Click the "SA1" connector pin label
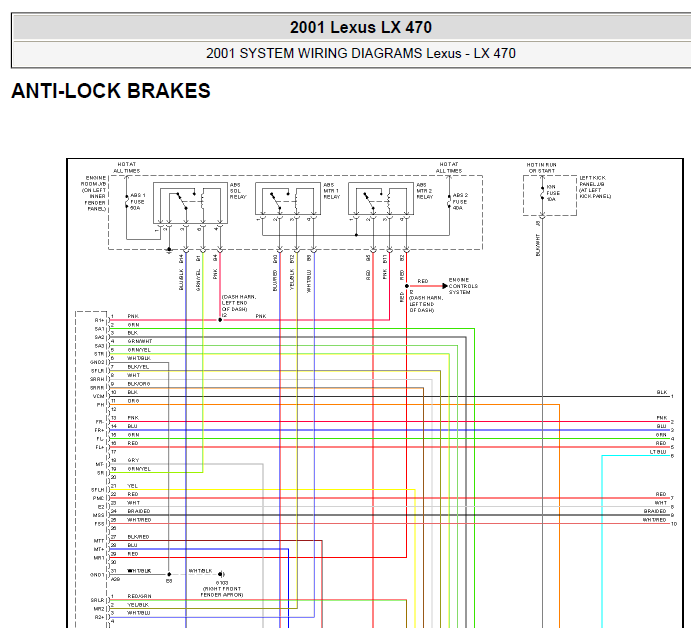The height and width of the screenshot is (628, 691). click(100, 329)
